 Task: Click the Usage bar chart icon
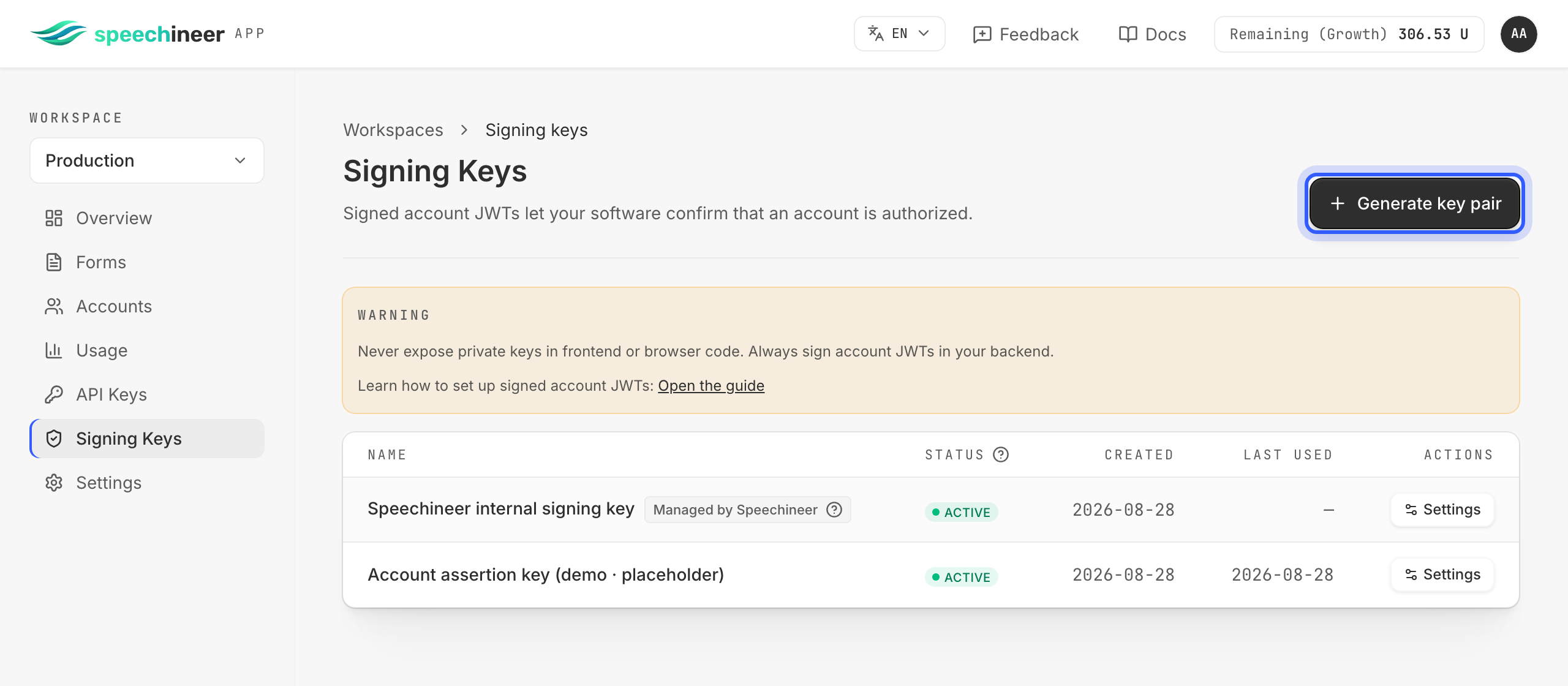tap(54, 350)
